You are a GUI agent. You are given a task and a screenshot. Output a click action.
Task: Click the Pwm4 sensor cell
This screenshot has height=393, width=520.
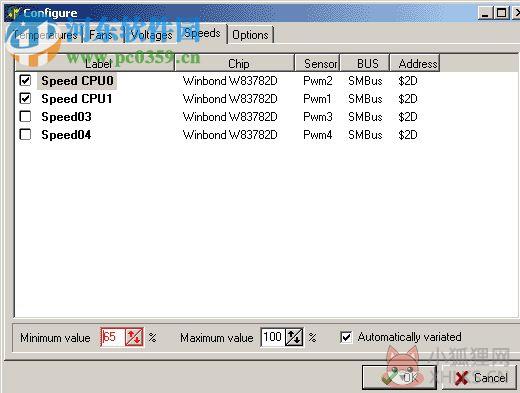(318, 135)
